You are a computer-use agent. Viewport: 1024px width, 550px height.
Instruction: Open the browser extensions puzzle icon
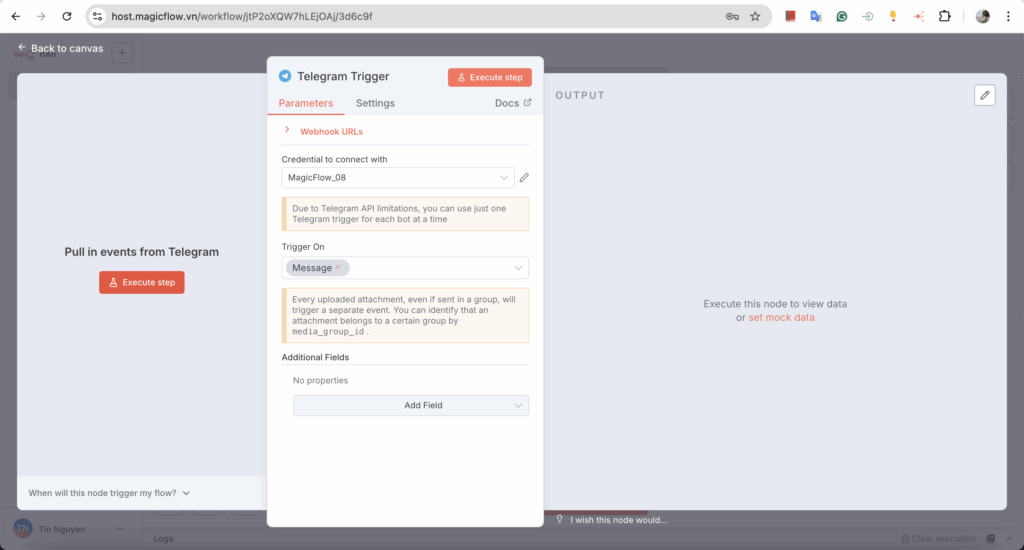click(x=944, y=16)
